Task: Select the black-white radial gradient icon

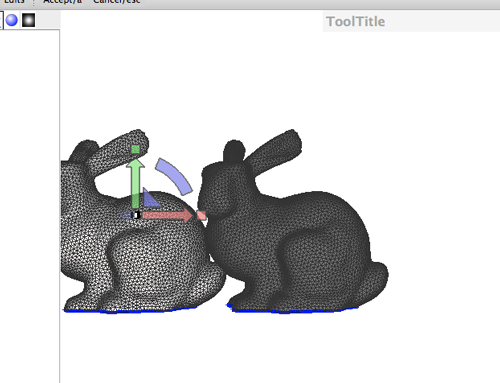Action: (x=28, y=20)
